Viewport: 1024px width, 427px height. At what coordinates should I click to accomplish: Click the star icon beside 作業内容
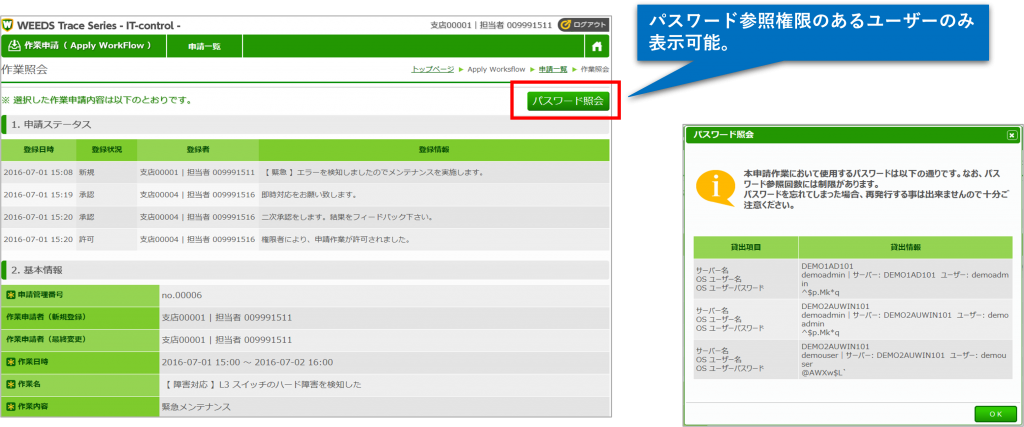pos(11,406)
